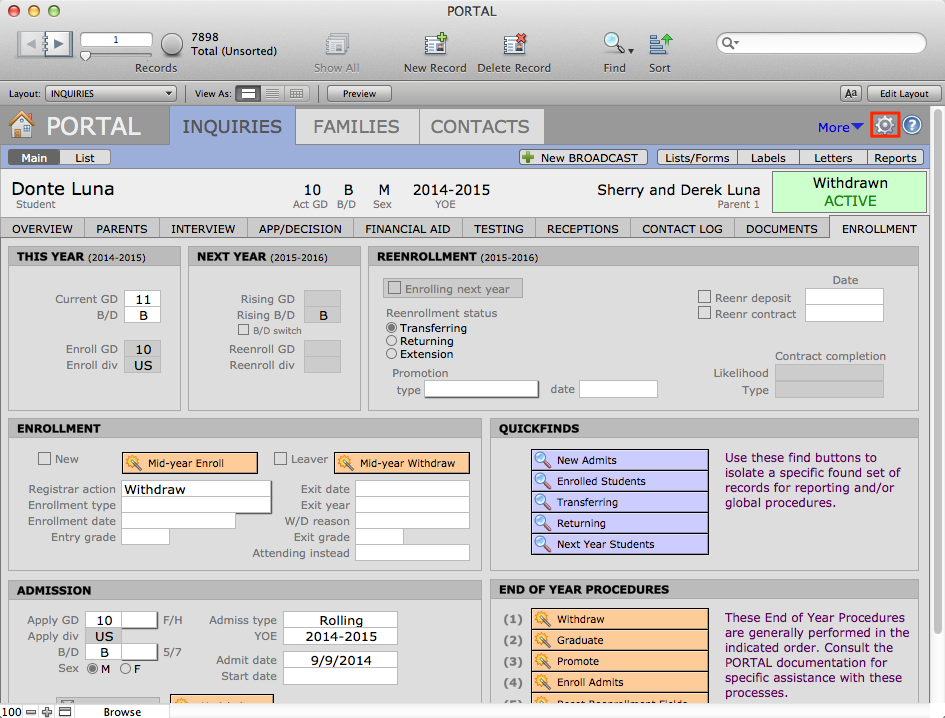Click the PORTAL home house icon
This screenshot has height=718, width=945.
(22, 125)
